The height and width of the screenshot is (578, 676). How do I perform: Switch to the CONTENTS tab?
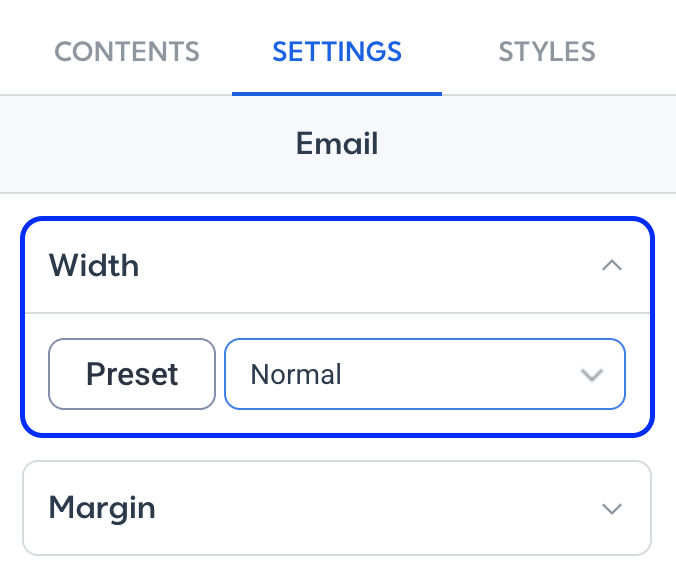(x=127, y=52)
